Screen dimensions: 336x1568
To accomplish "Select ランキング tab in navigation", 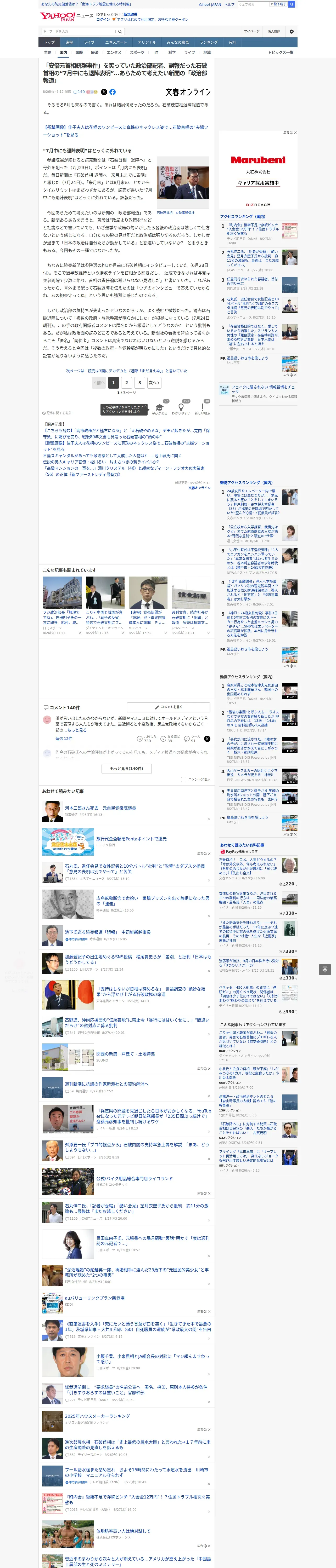I will pos(209,43).
